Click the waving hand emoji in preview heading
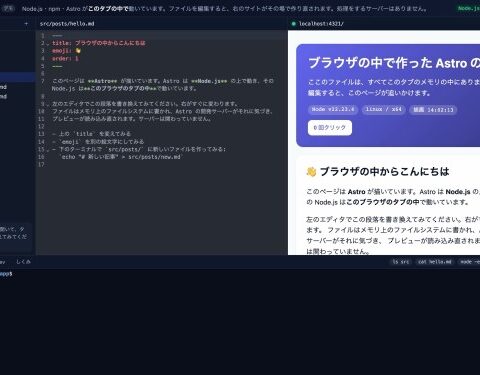480x375 pixels. (311, 172)
